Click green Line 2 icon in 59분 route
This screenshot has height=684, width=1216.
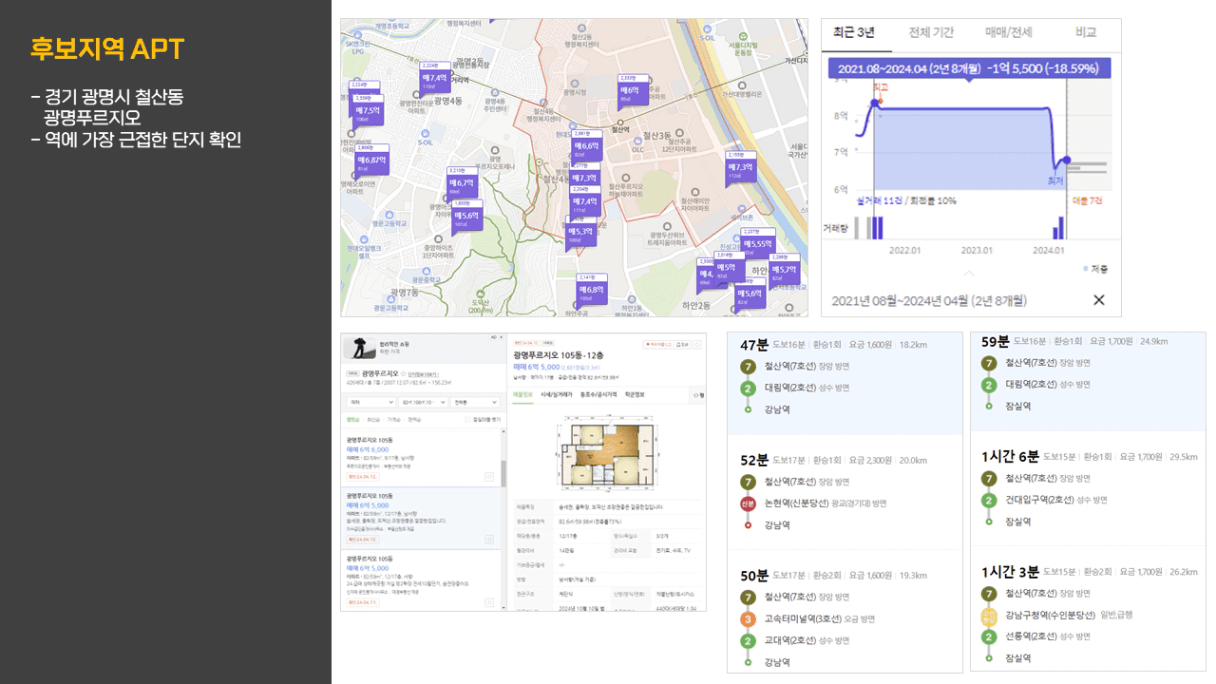(x=989, y=384)
